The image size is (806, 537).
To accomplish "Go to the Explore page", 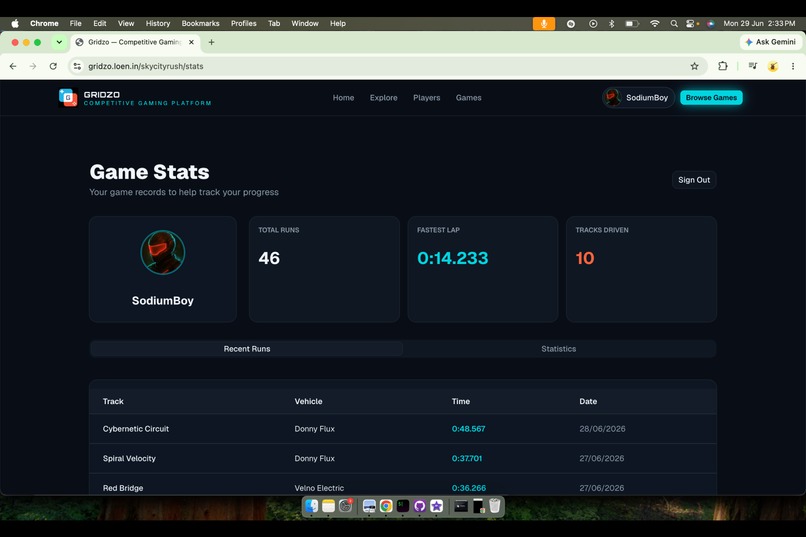I will (383, 98).
